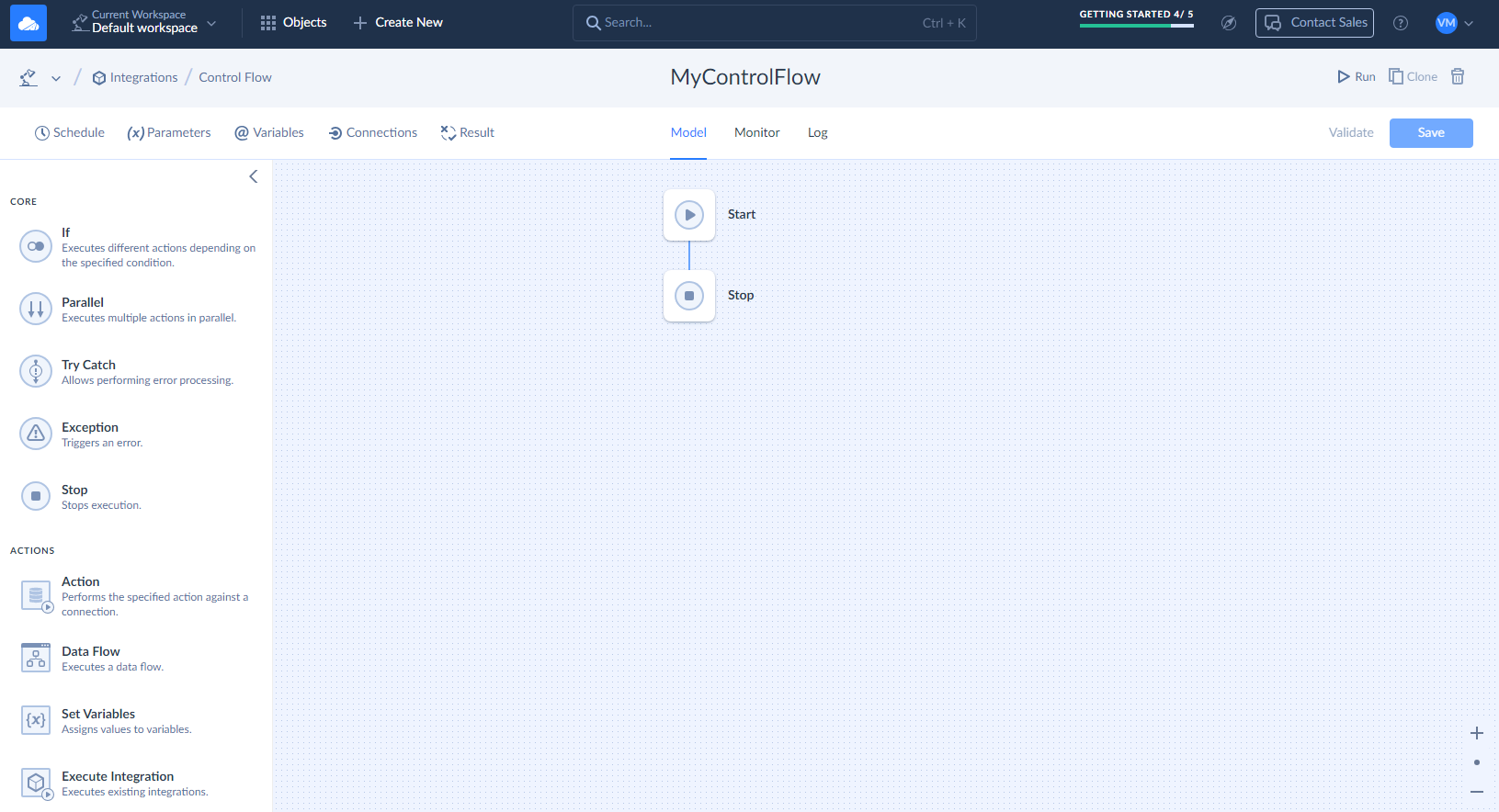Click the Contact Sales button
Image resolution: width=1499 pixels, height=812 pixels.
pyautogui.click(x=1314, y=23)
